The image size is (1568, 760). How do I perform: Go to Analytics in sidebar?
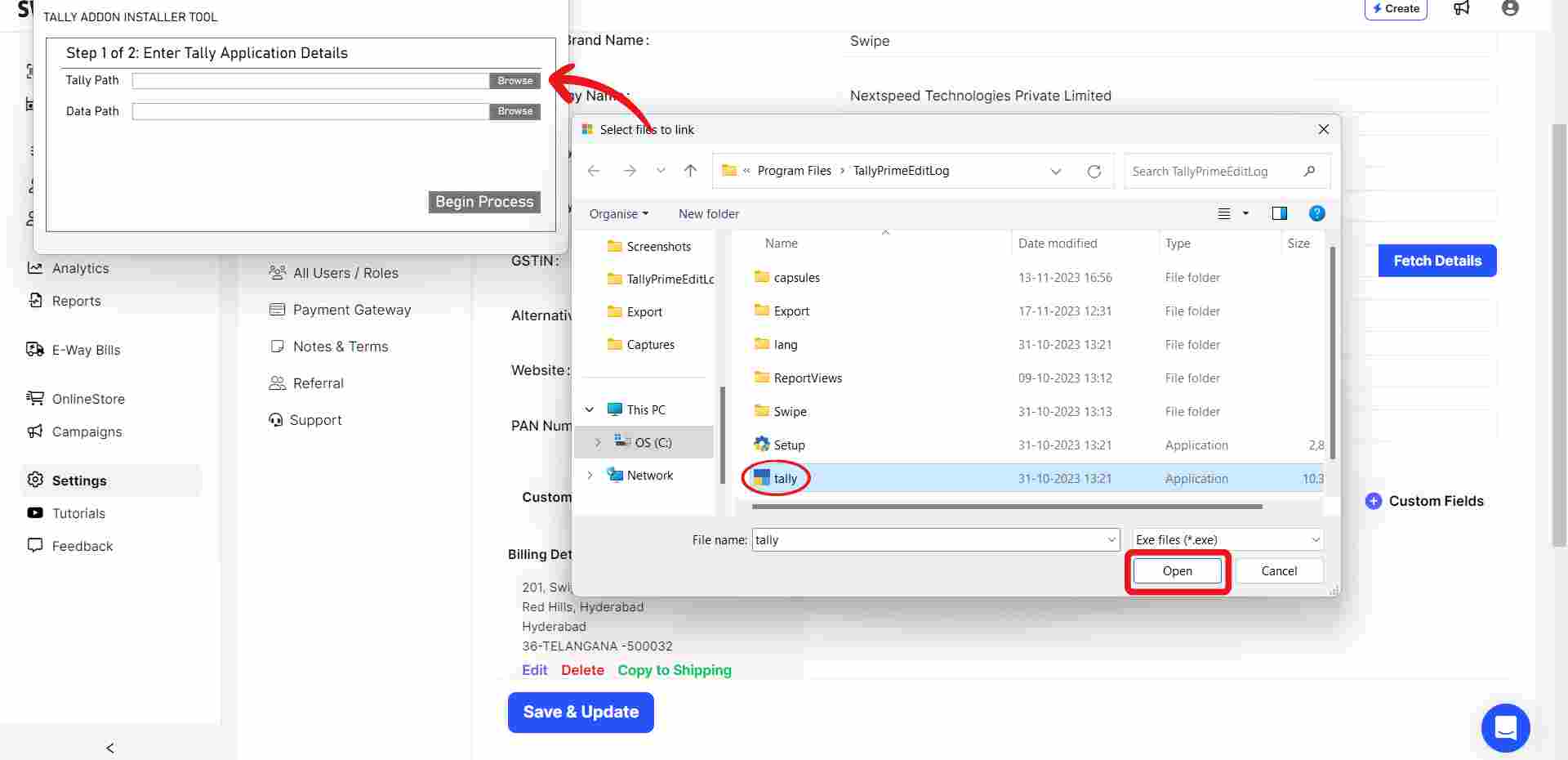tap(80, 268)
